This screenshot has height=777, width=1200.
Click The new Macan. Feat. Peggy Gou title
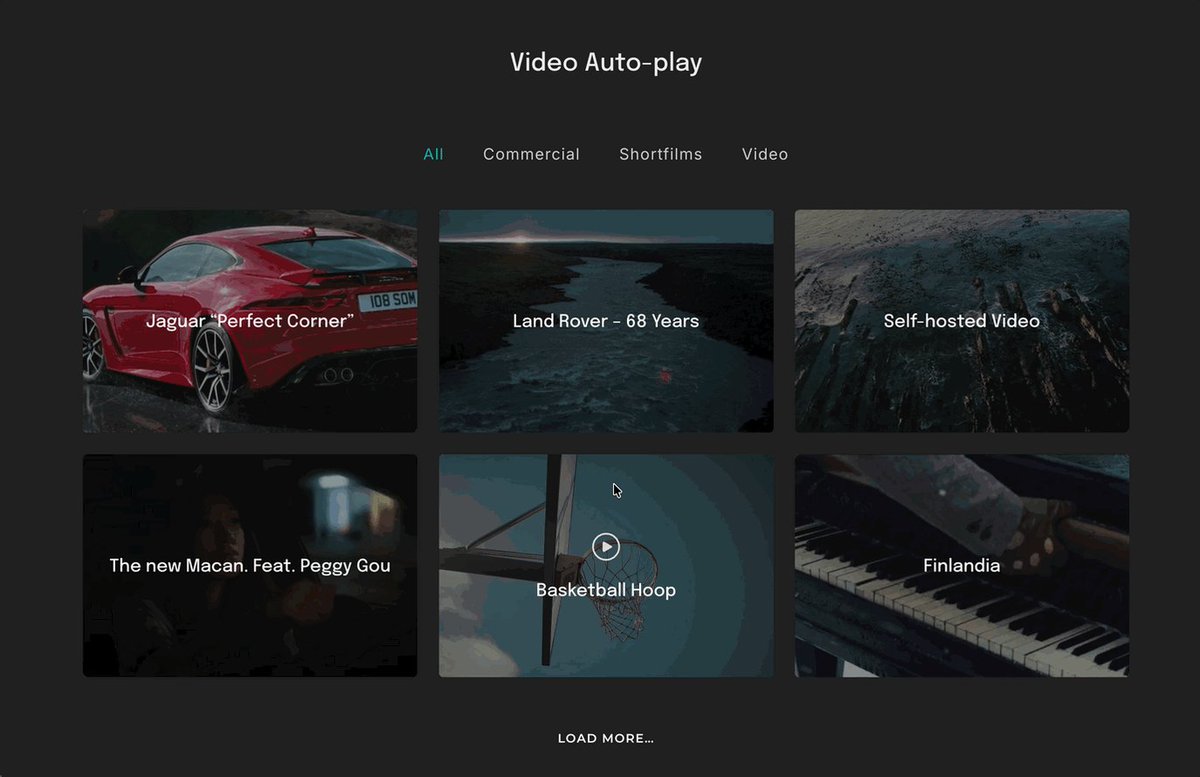click(250, 566)
